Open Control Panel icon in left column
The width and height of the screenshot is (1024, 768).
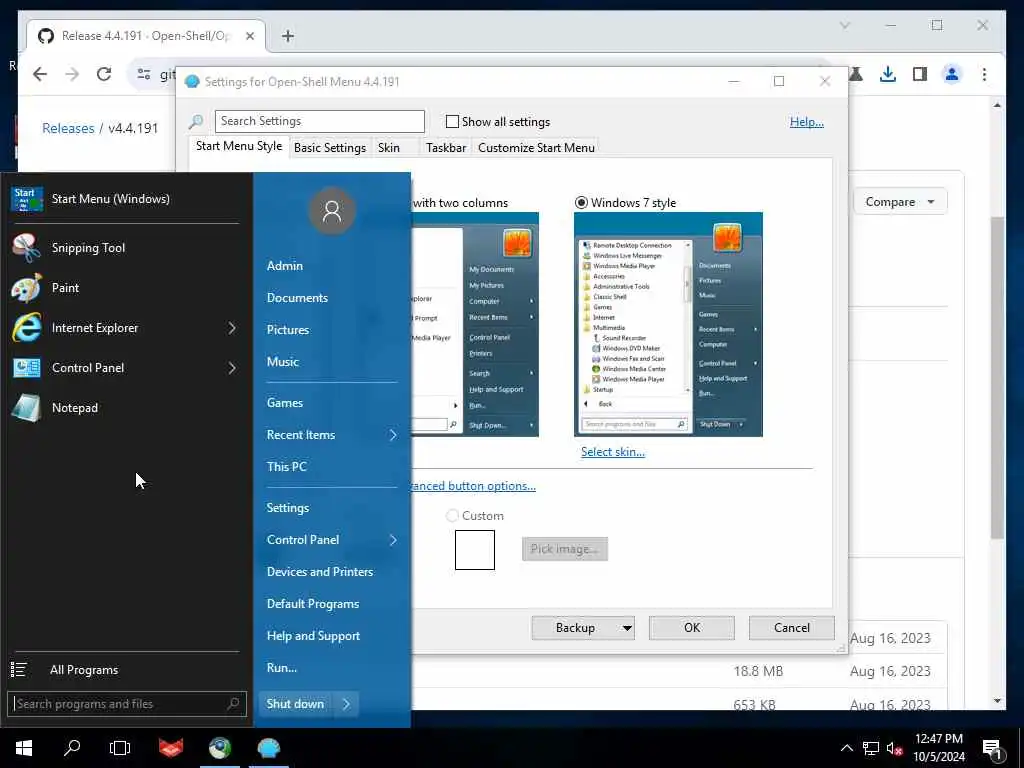tap(27, 368)
